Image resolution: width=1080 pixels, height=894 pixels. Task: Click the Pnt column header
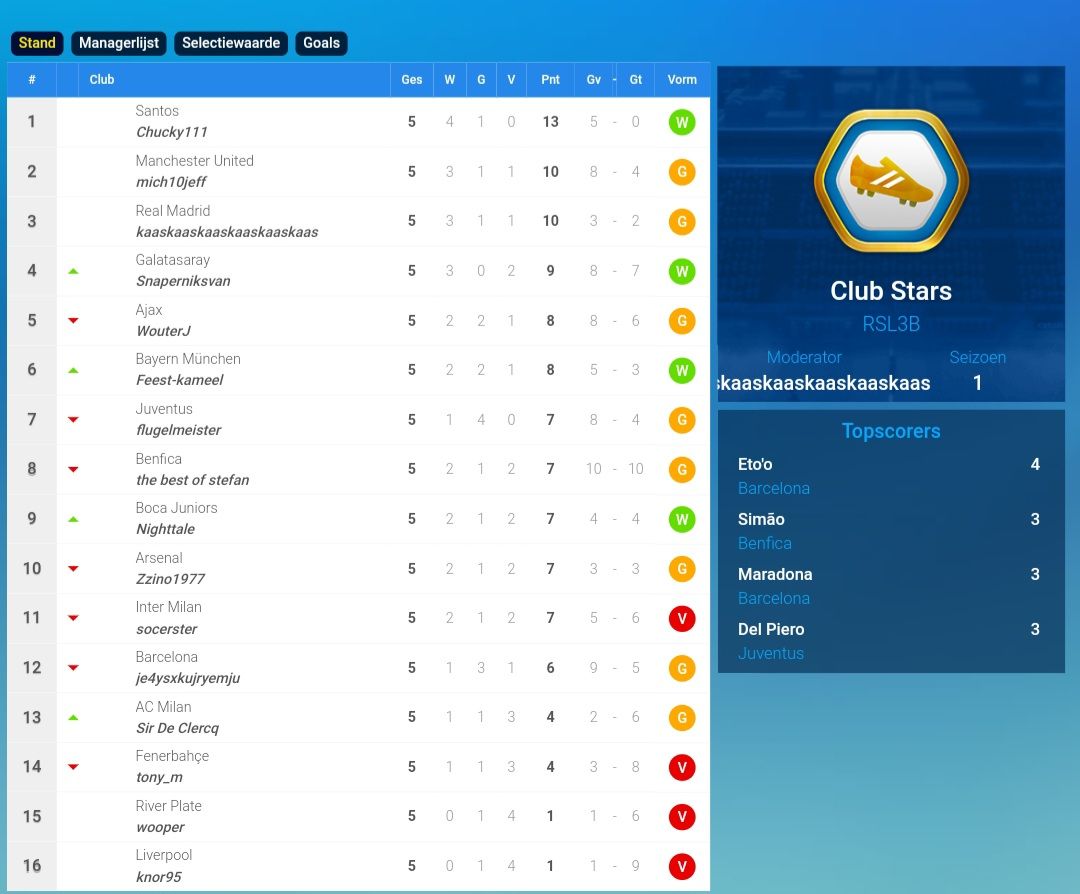point(550,80)
